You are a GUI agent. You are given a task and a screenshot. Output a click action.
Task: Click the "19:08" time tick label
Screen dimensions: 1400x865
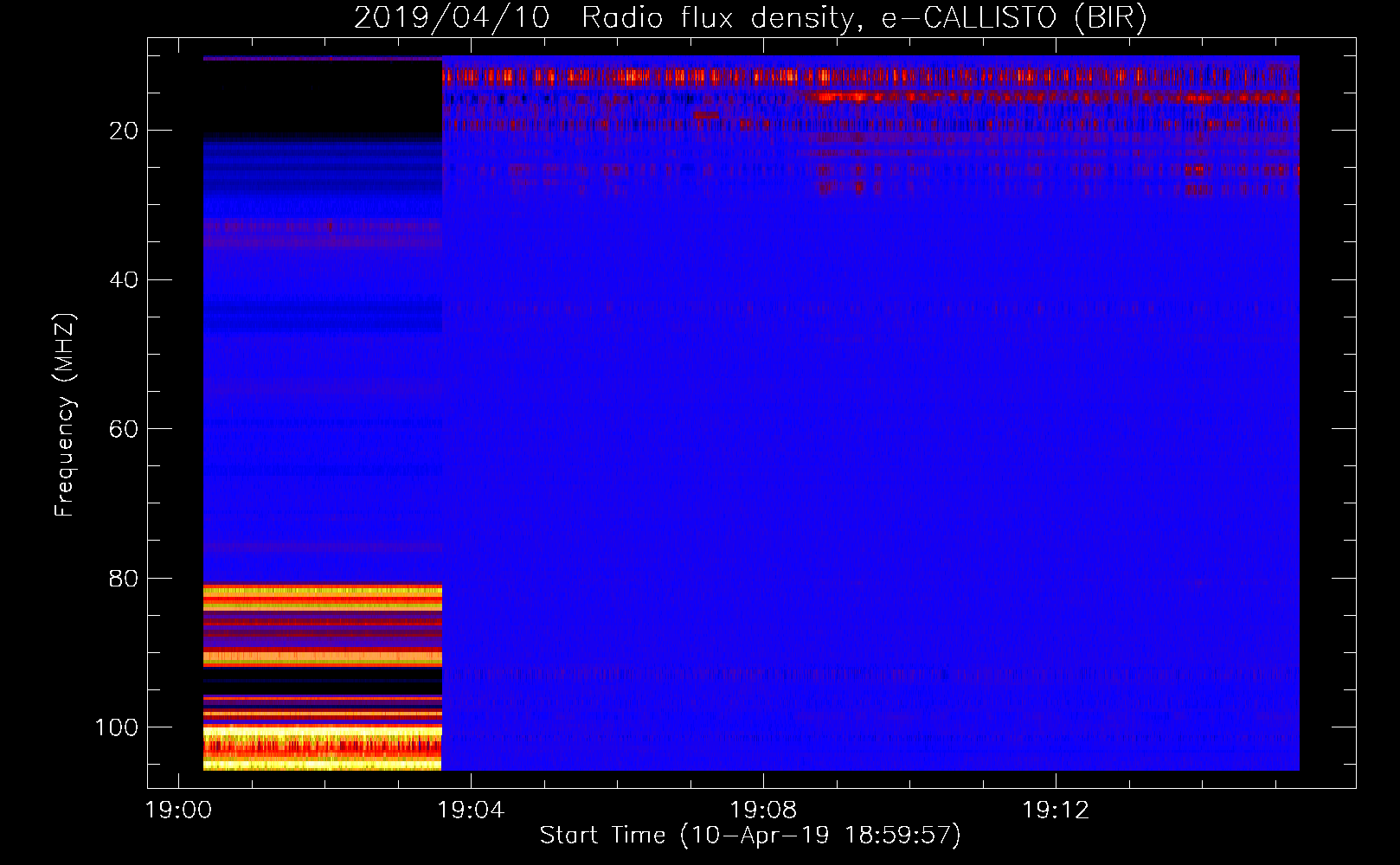[763, 810]
